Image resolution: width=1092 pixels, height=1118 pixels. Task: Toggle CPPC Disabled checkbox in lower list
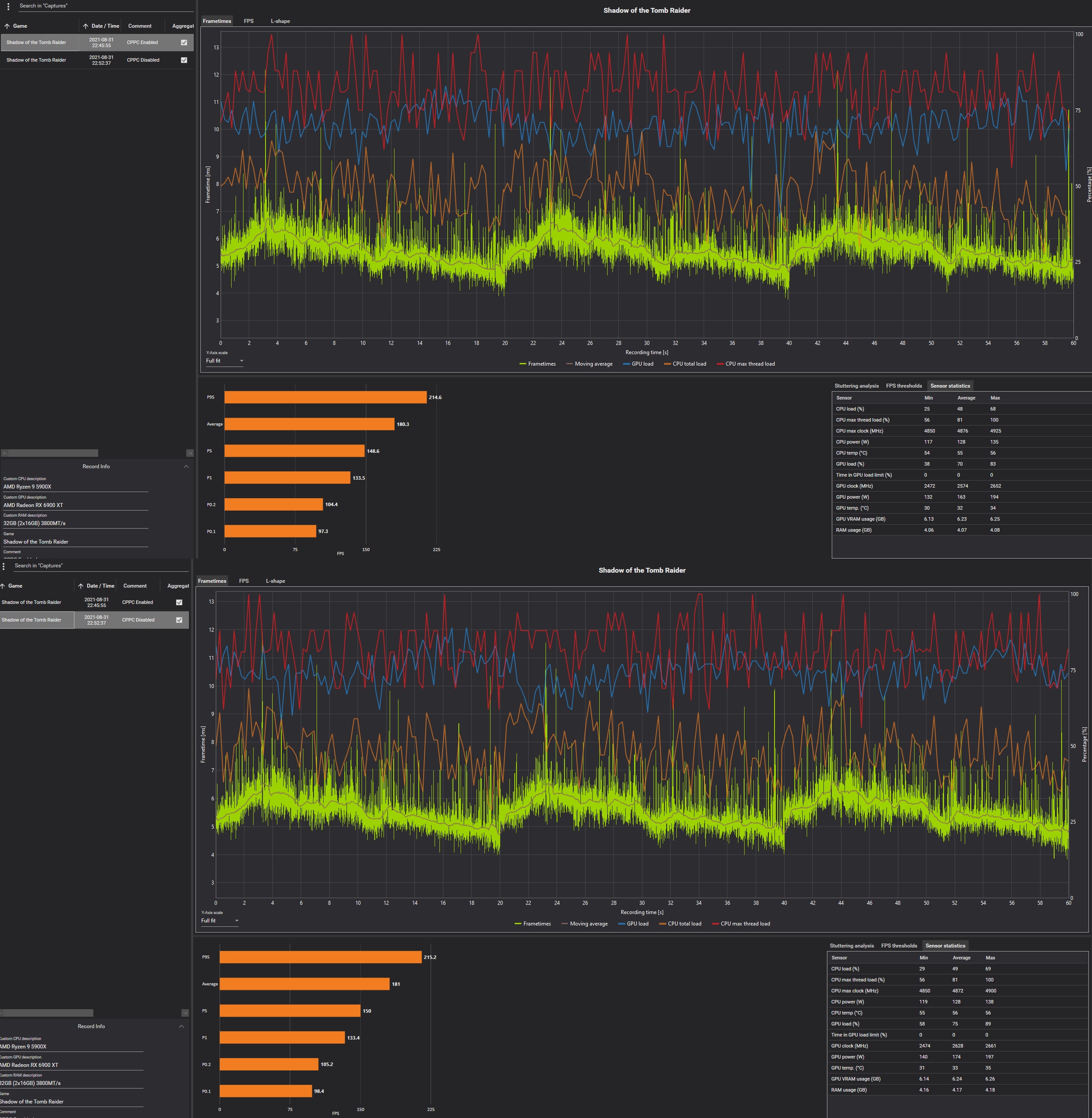(179, 620)
